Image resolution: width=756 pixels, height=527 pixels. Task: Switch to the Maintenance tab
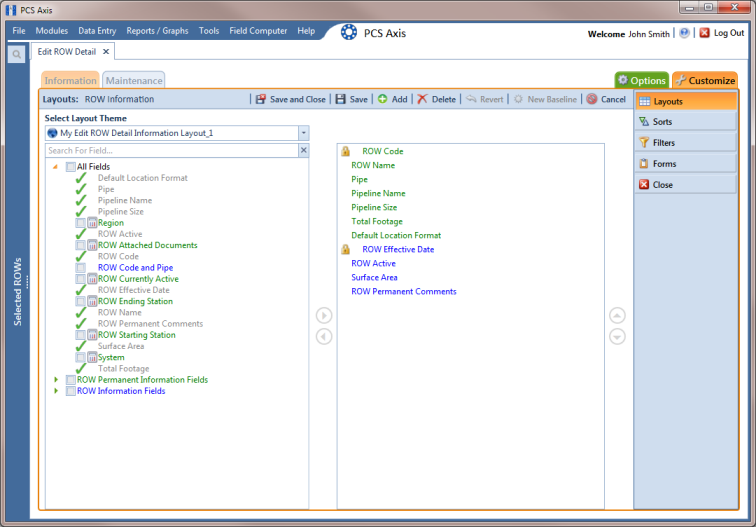point(134,81)
